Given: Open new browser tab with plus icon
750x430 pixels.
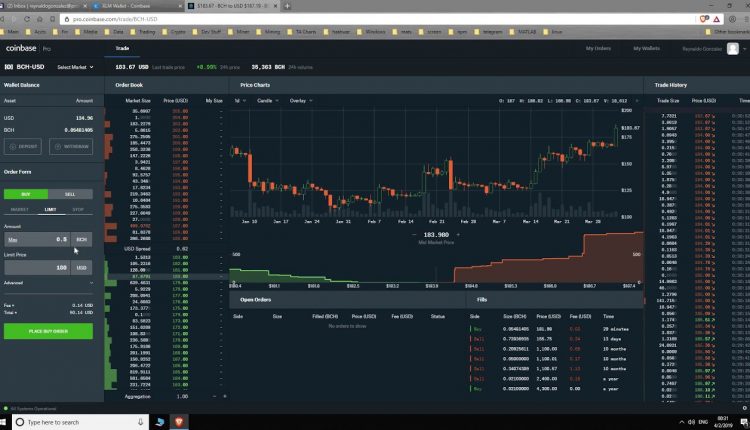Looking at the screenshot, I should coord(287,6).
